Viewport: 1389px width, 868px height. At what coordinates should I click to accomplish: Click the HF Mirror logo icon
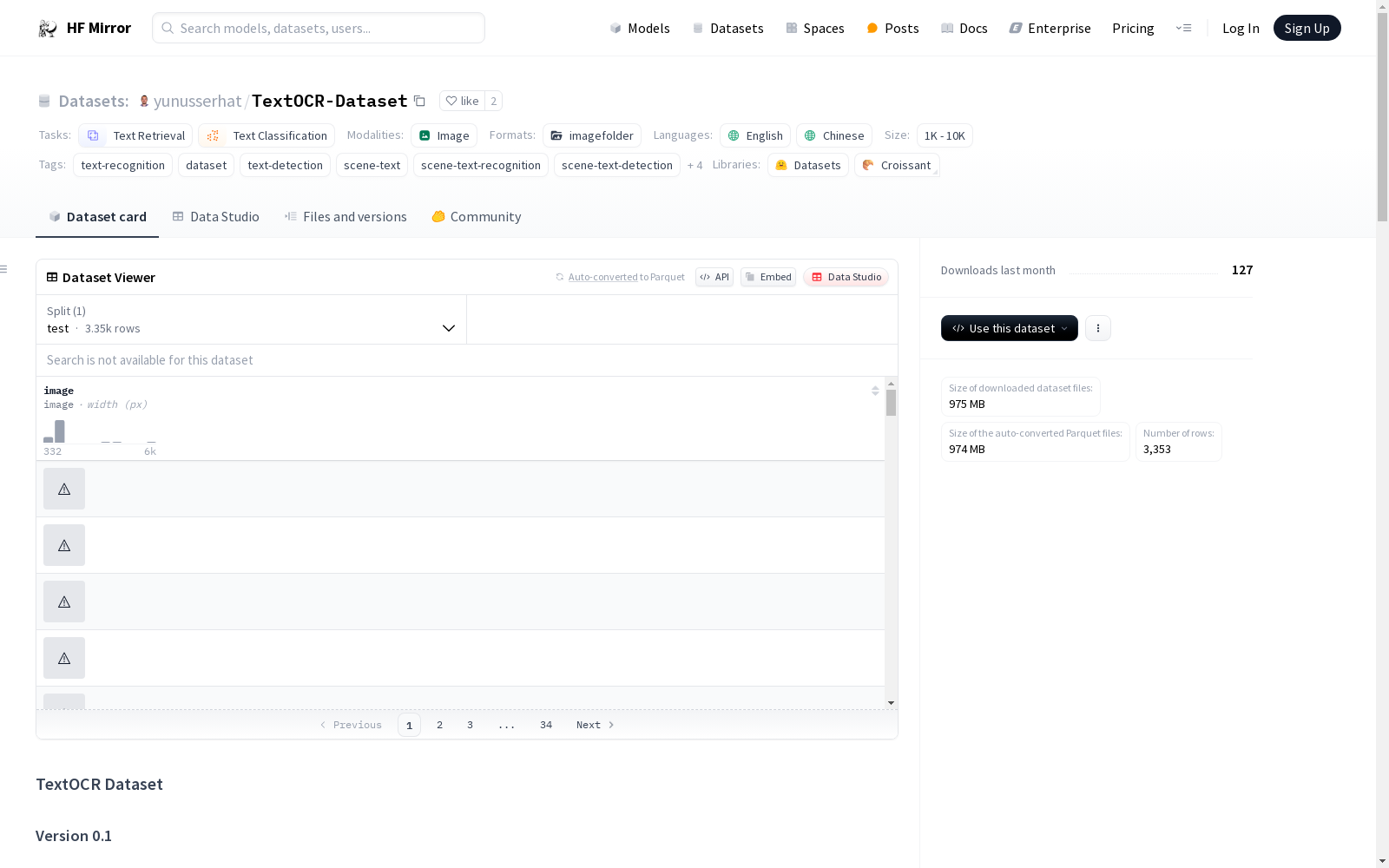point(47,29)
